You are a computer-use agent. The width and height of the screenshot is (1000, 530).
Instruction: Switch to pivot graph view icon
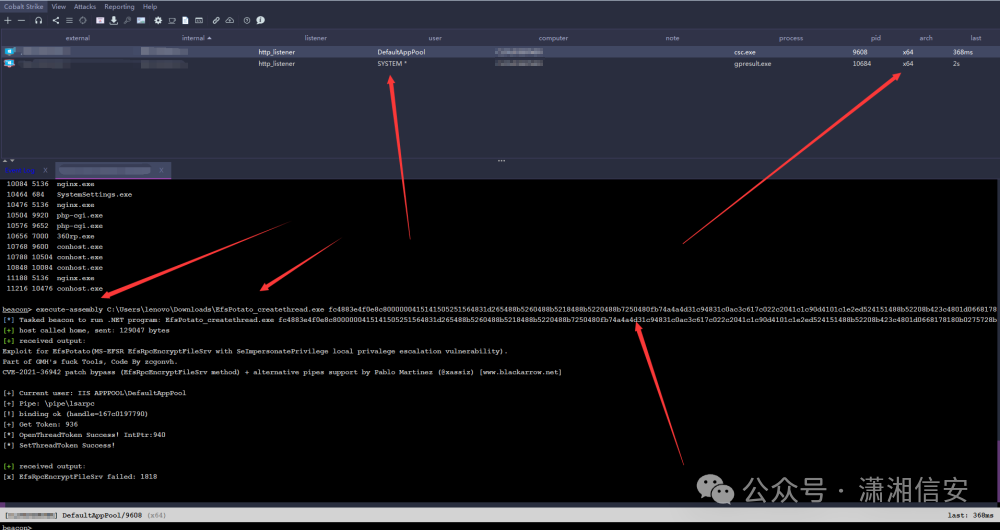55,20
